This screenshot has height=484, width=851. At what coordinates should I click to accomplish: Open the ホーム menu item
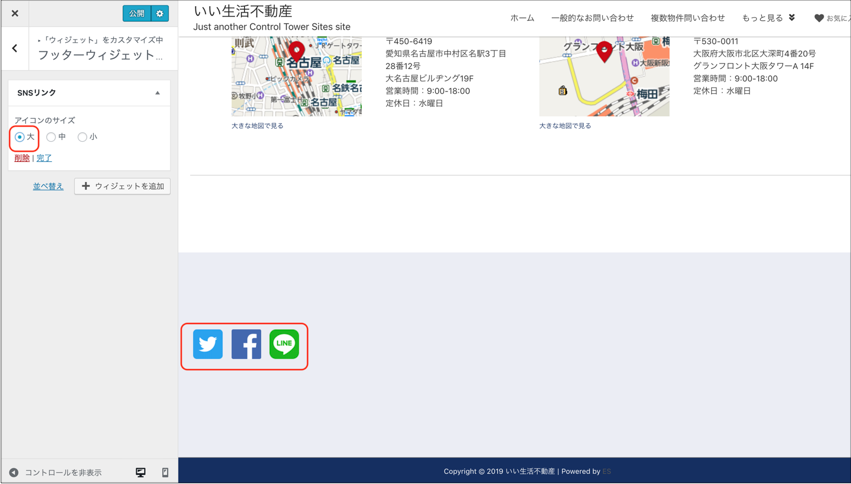(522, 18)
